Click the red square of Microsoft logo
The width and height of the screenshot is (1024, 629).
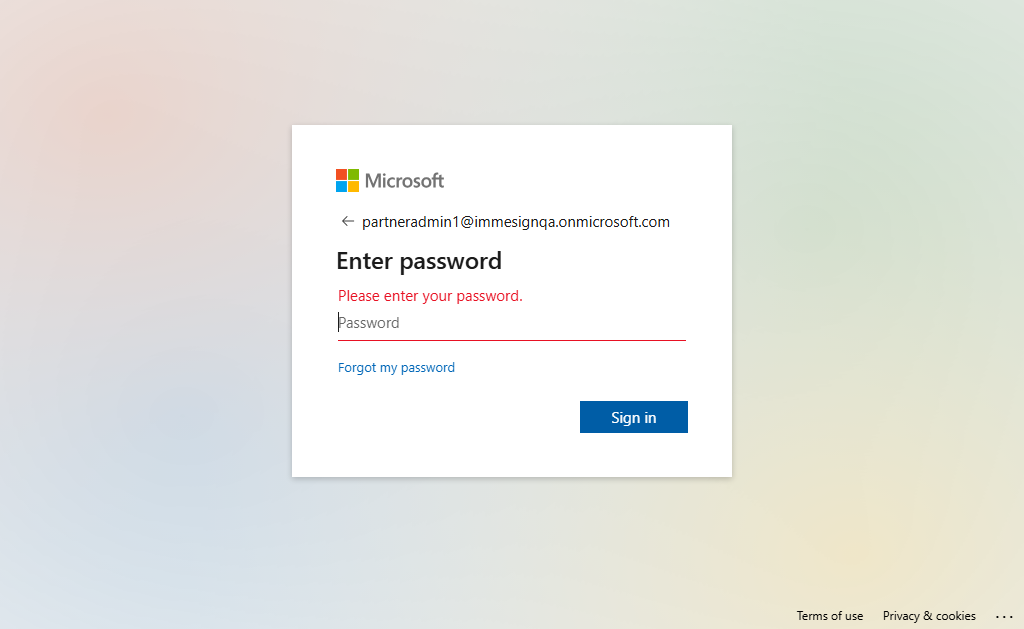(x=341, y=174)
